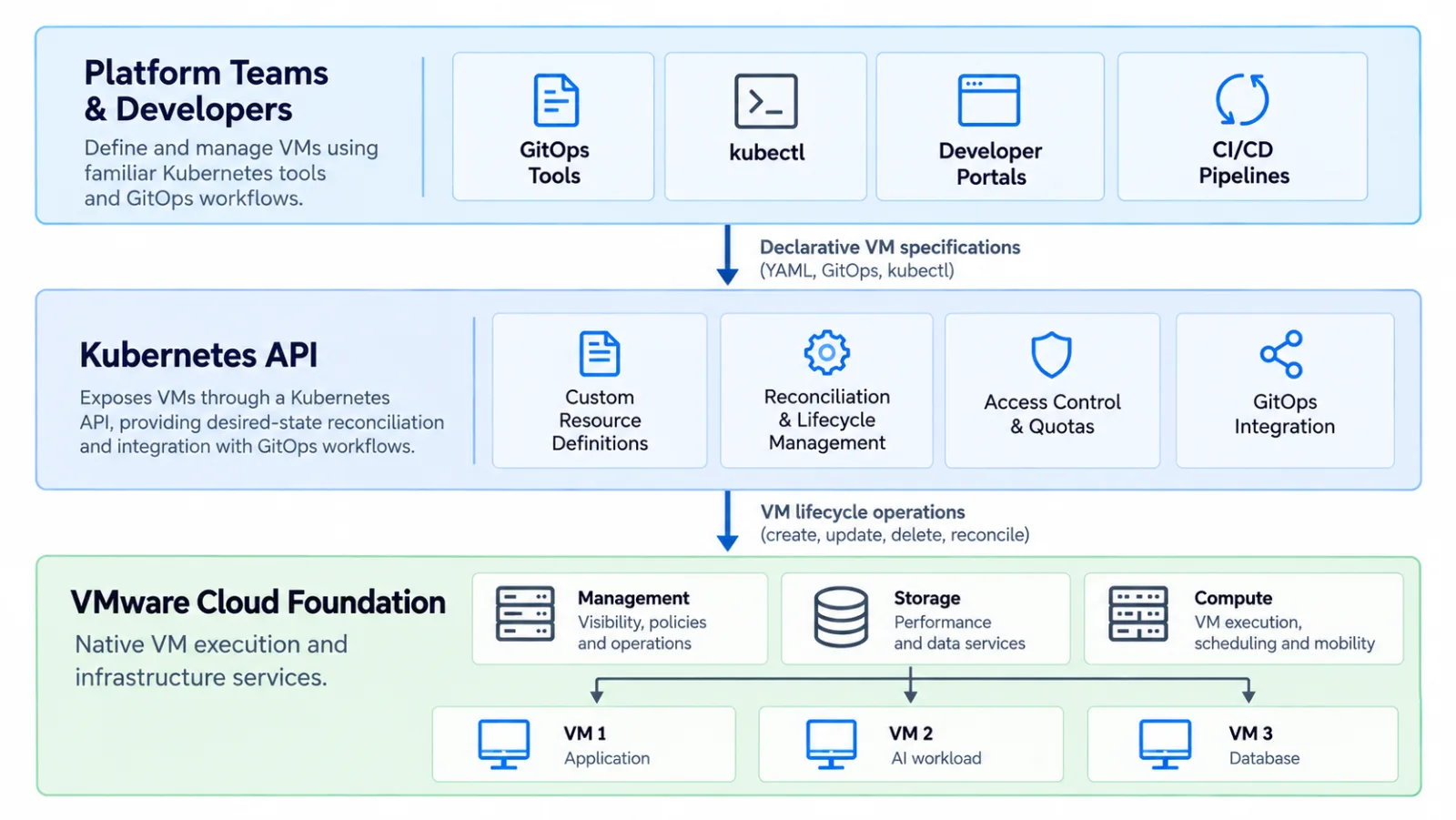This screenshot has height=820, width=1456.
Task: Click the Access Control shield icon
Action: tap(1051, 355)
